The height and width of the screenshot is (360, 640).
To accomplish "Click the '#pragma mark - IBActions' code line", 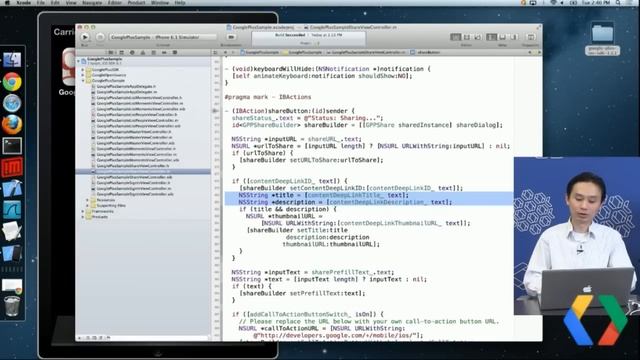I will click(x=268, y=97).
